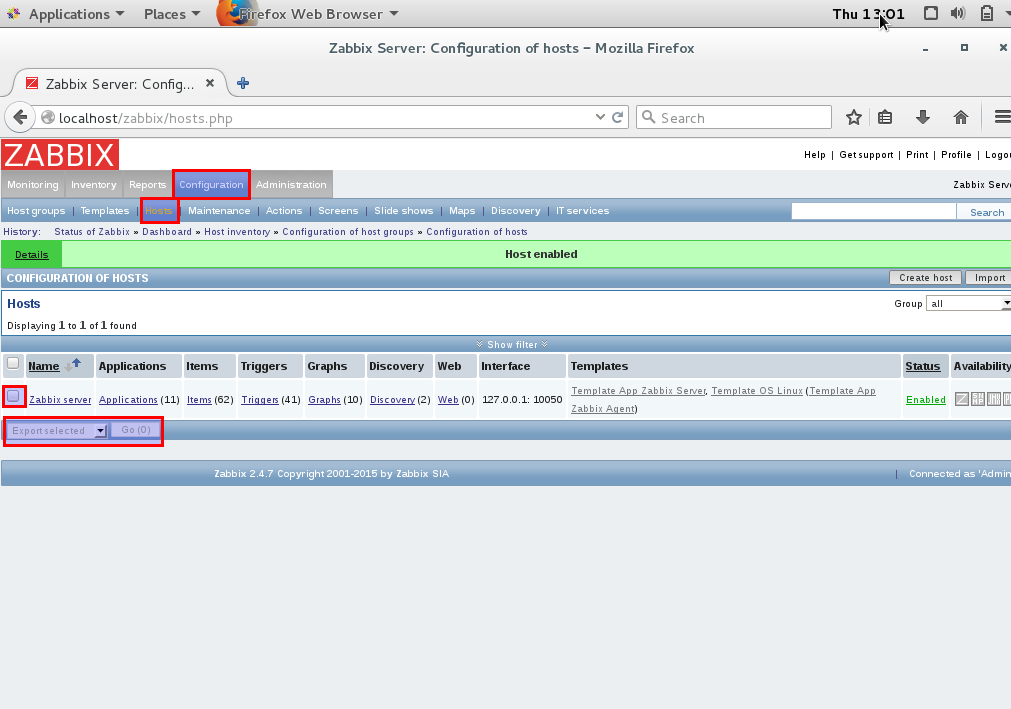The height and width of the screenshot is (709, 1011).
Task: Click the ZABBIX logo
Action: 60,155
